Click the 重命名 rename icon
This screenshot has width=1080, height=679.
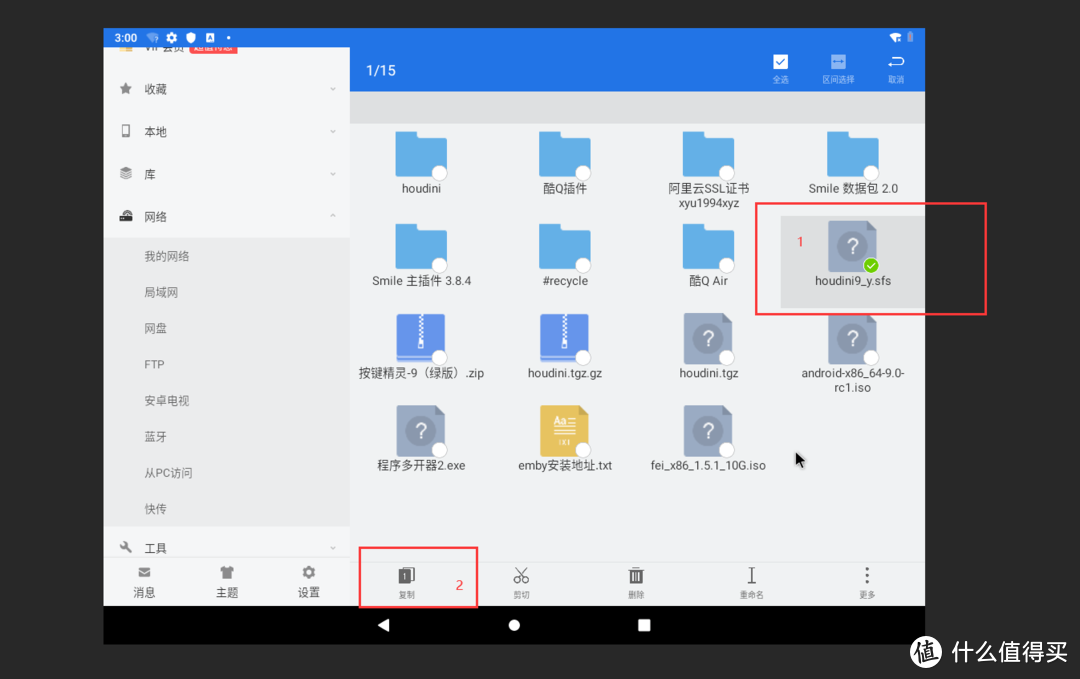(x=751, y=575)
